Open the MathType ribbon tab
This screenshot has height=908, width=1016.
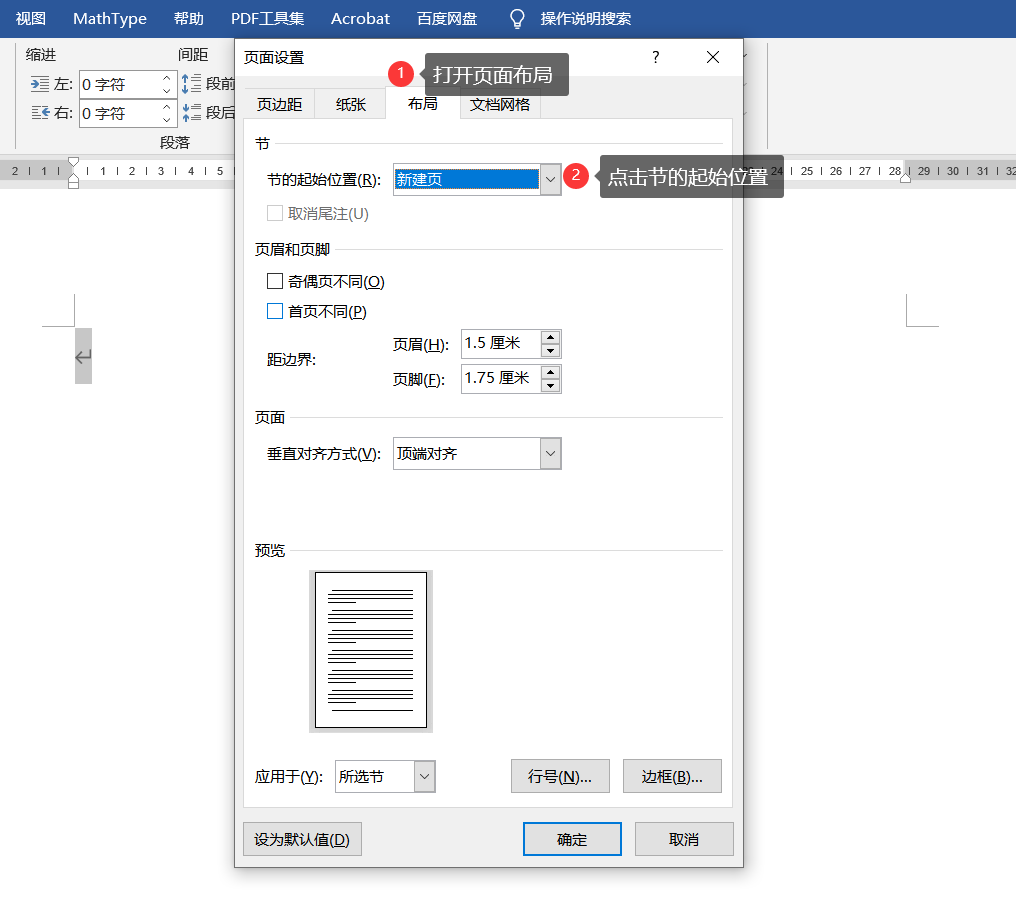coord(110,18)
